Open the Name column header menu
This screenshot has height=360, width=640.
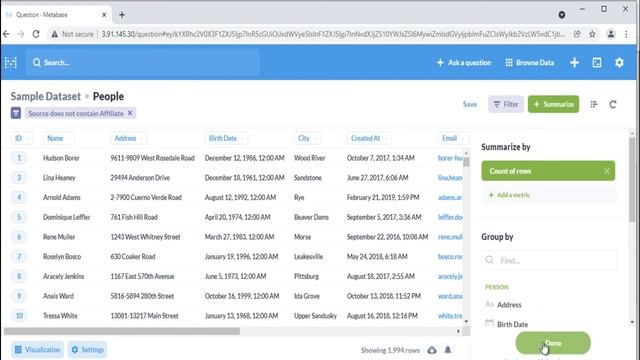point(58,138)
